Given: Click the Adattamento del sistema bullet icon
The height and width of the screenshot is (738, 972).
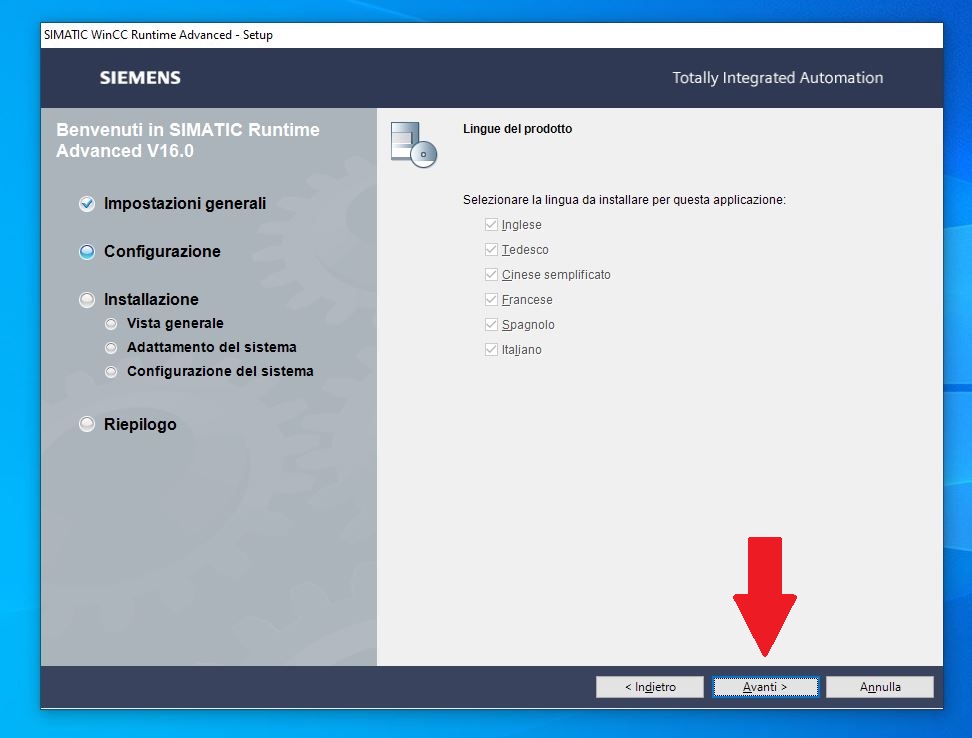Looking at the screenshot, I should 111,348.
